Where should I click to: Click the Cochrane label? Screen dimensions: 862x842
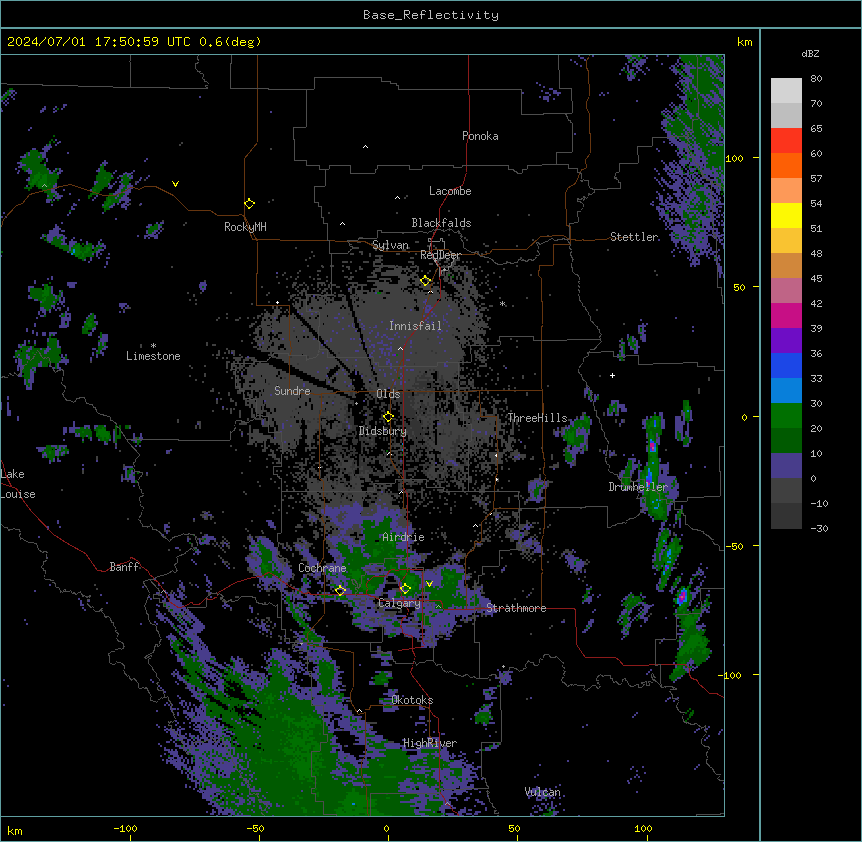322,568
